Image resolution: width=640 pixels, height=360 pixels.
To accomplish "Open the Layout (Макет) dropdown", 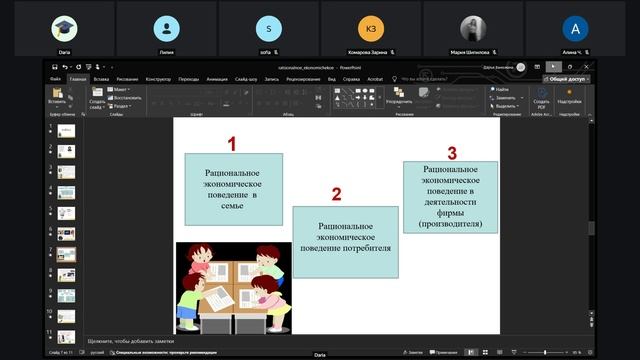I will click(x=119, y=89).
